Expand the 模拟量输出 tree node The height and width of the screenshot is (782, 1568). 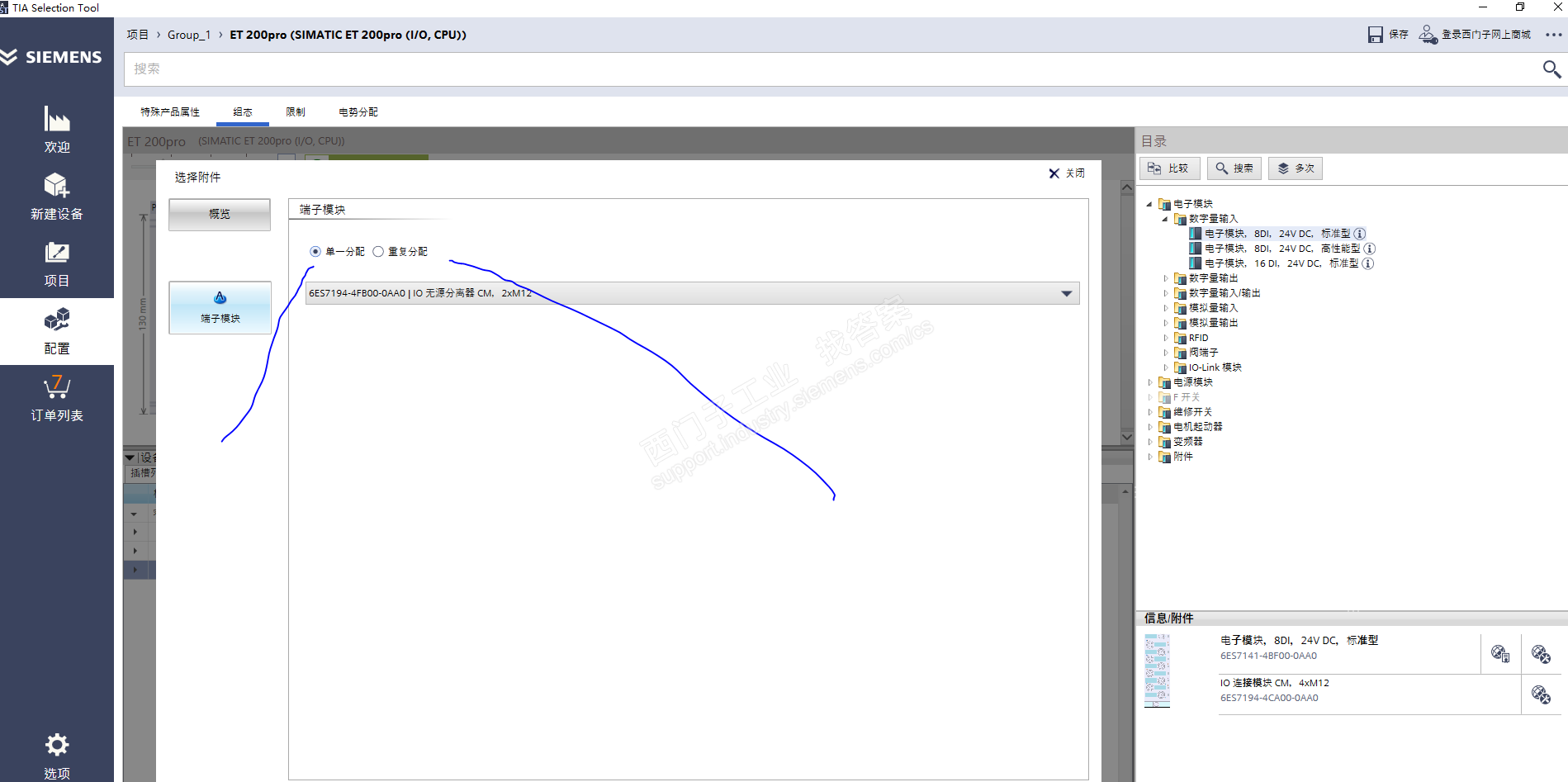[x=1165, y=323]
